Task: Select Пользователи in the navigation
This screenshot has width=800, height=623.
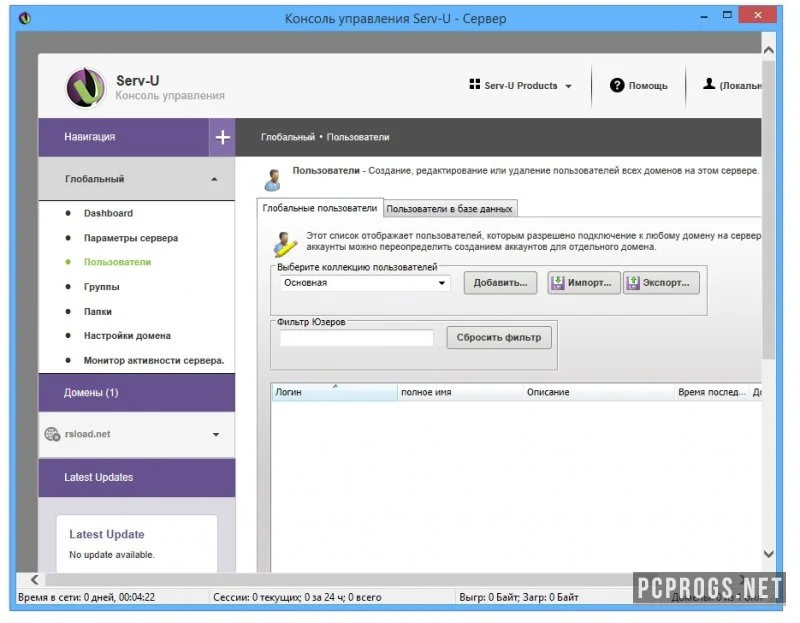Action: [x=117, y=262]
